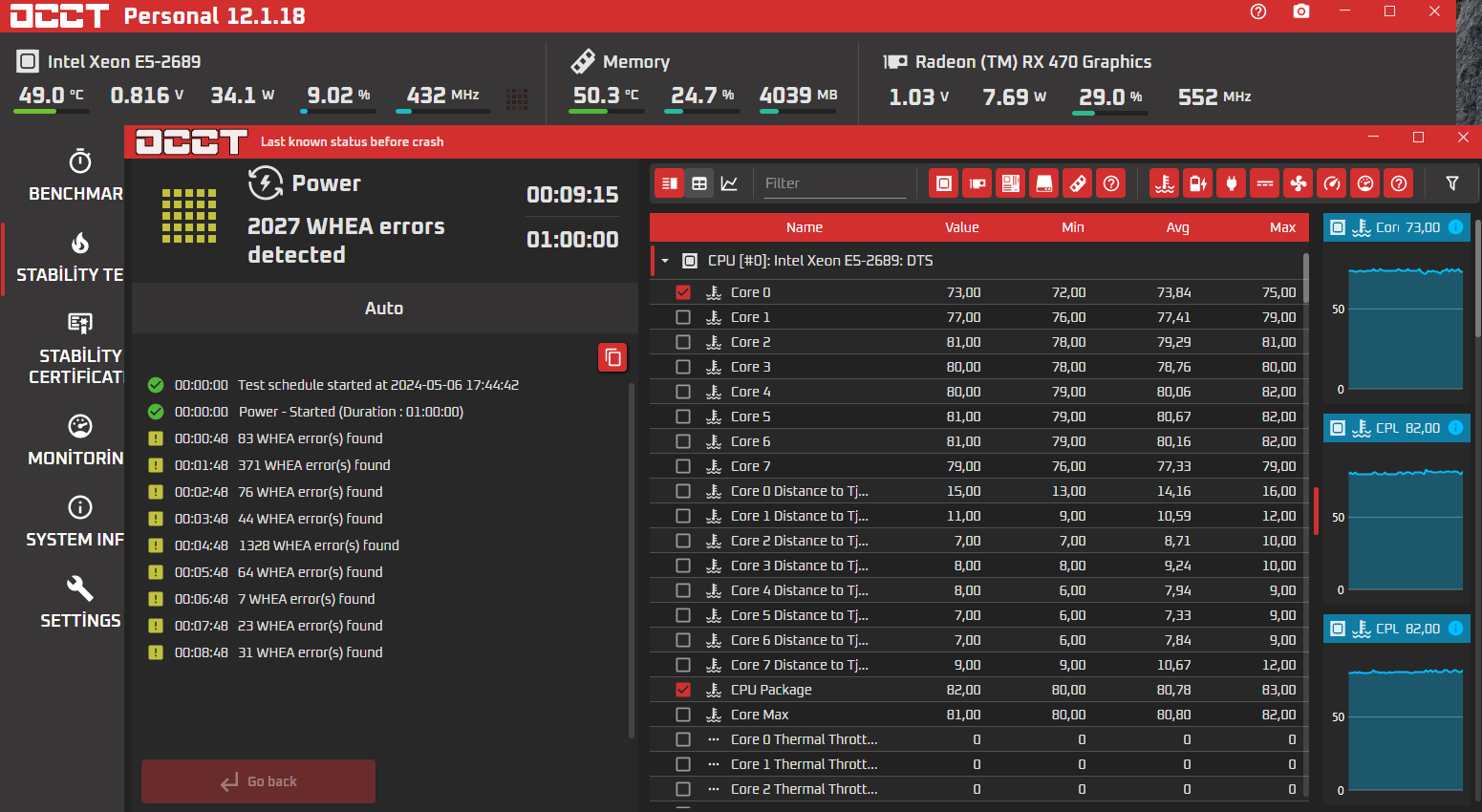Image resolution: width=1482 pixels, height=812 pixels.
Task: Tick the Core 3 temperature checkbox
Action: 683,367
